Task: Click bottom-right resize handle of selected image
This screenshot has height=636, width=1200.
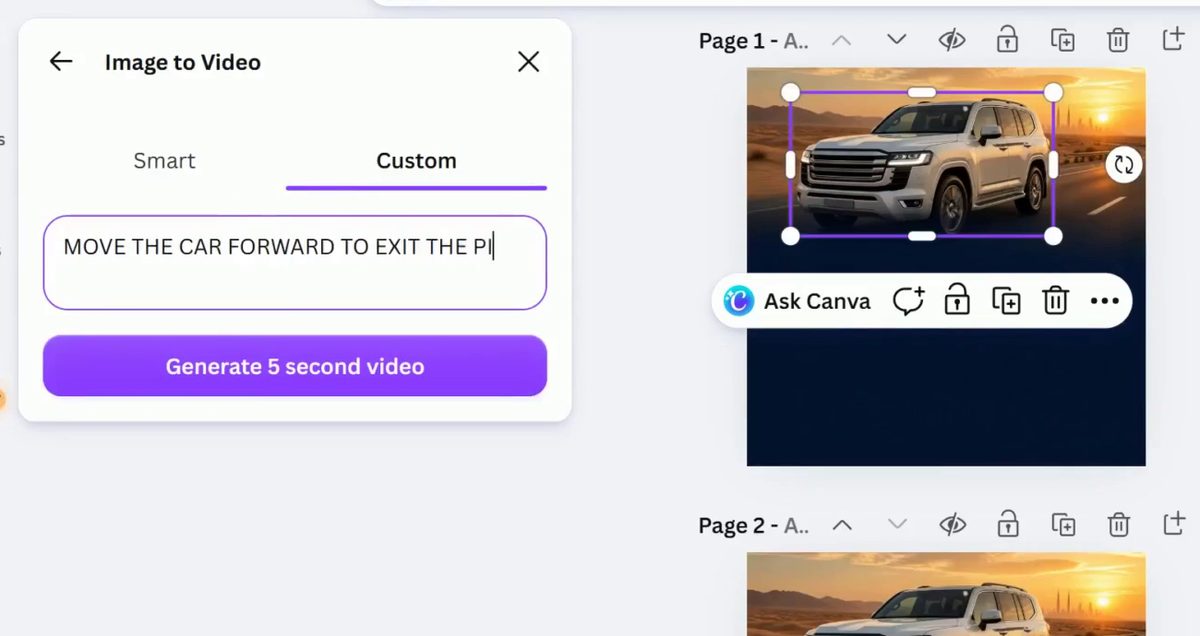Action: (x=1053, y=236)
